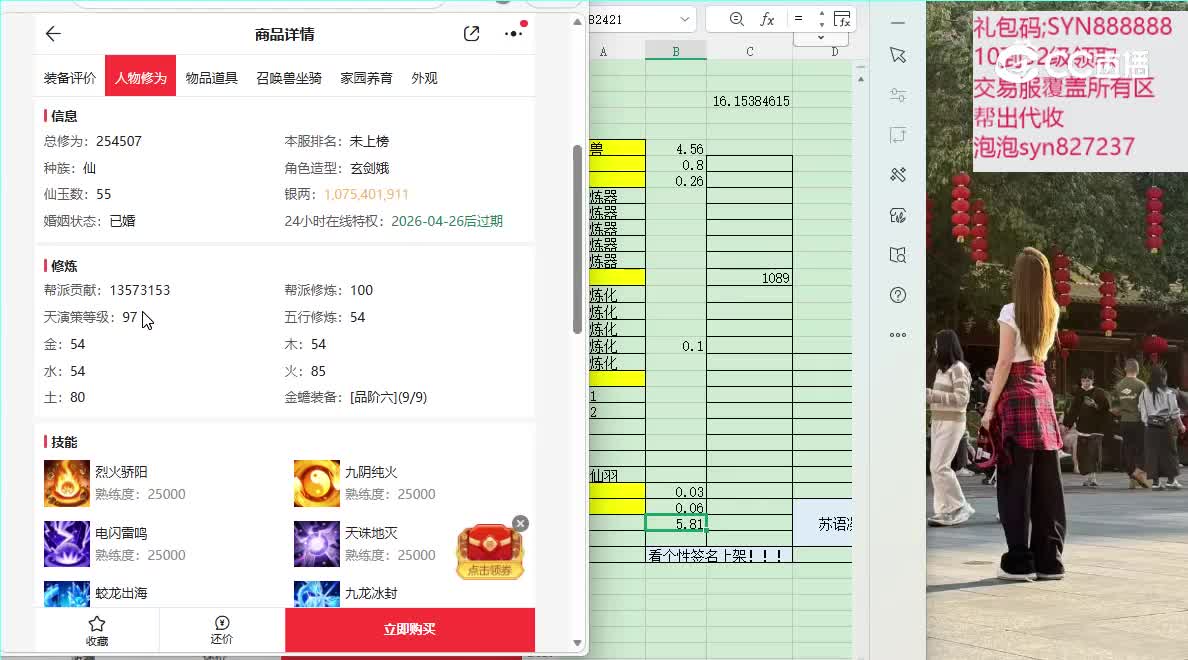Click the formula bar stepper up arrow

pos(822,14)
